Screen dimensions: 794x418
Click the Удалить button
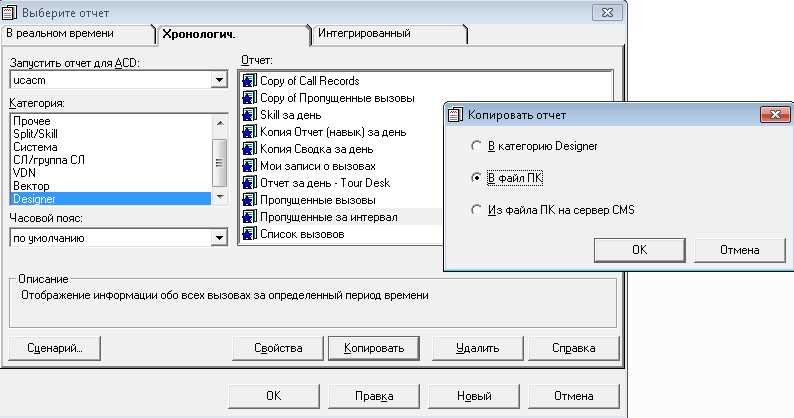click(478, 349)
